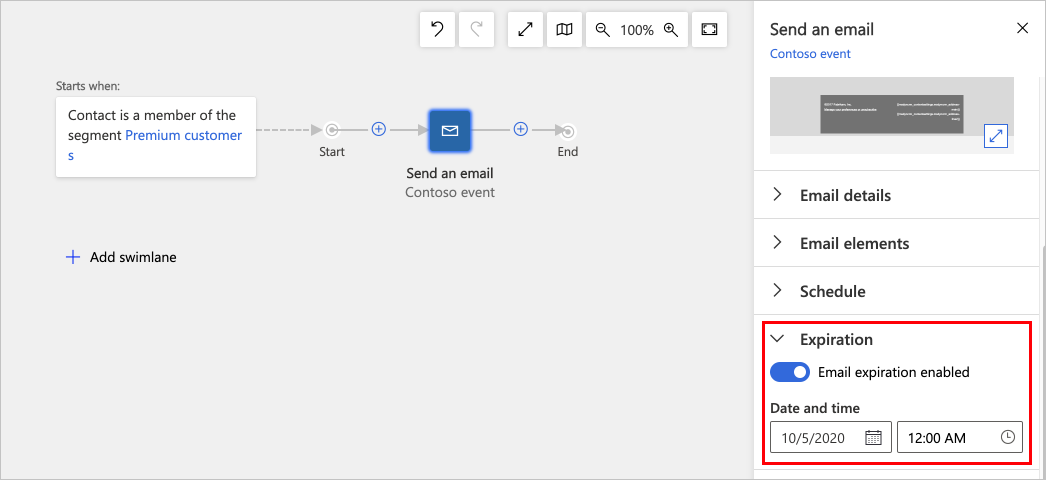
Task: Click the Email expiration enabled label
Action: tap(894, 372)
